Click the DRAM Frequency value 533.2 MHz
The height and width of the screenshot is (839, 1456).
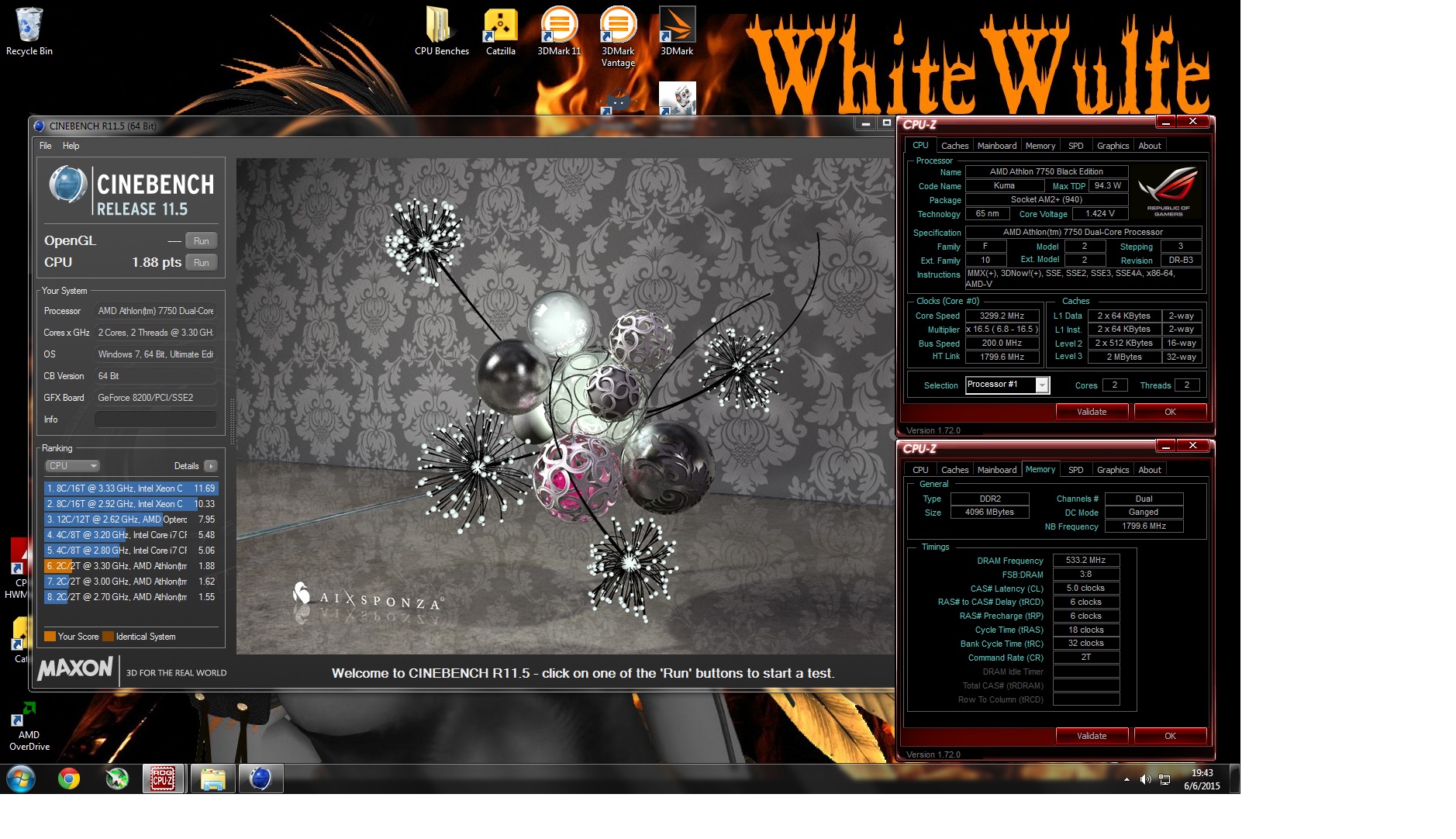(1085, 560)
